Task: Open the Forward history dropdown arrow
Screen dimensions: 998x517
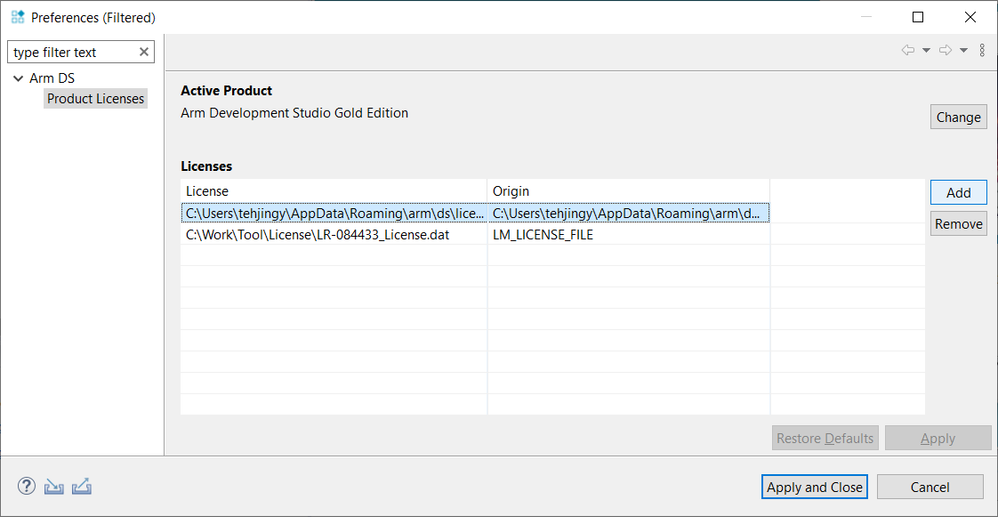Action: [x=963, y=50]
